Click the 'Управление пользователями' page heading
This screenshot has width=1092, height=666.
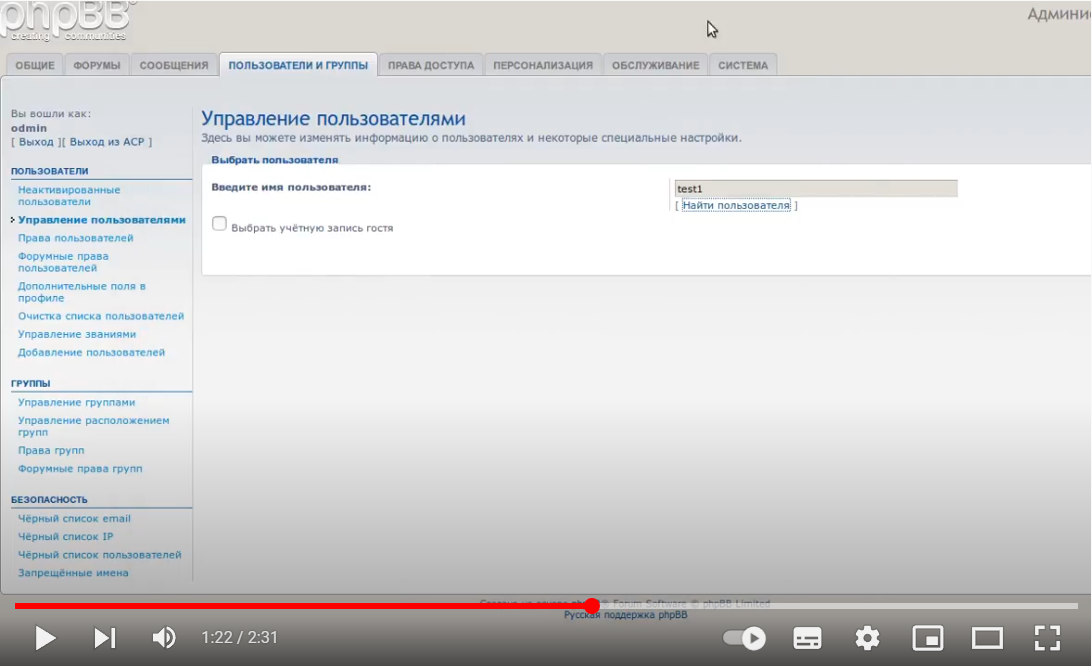tap(334, 118)
